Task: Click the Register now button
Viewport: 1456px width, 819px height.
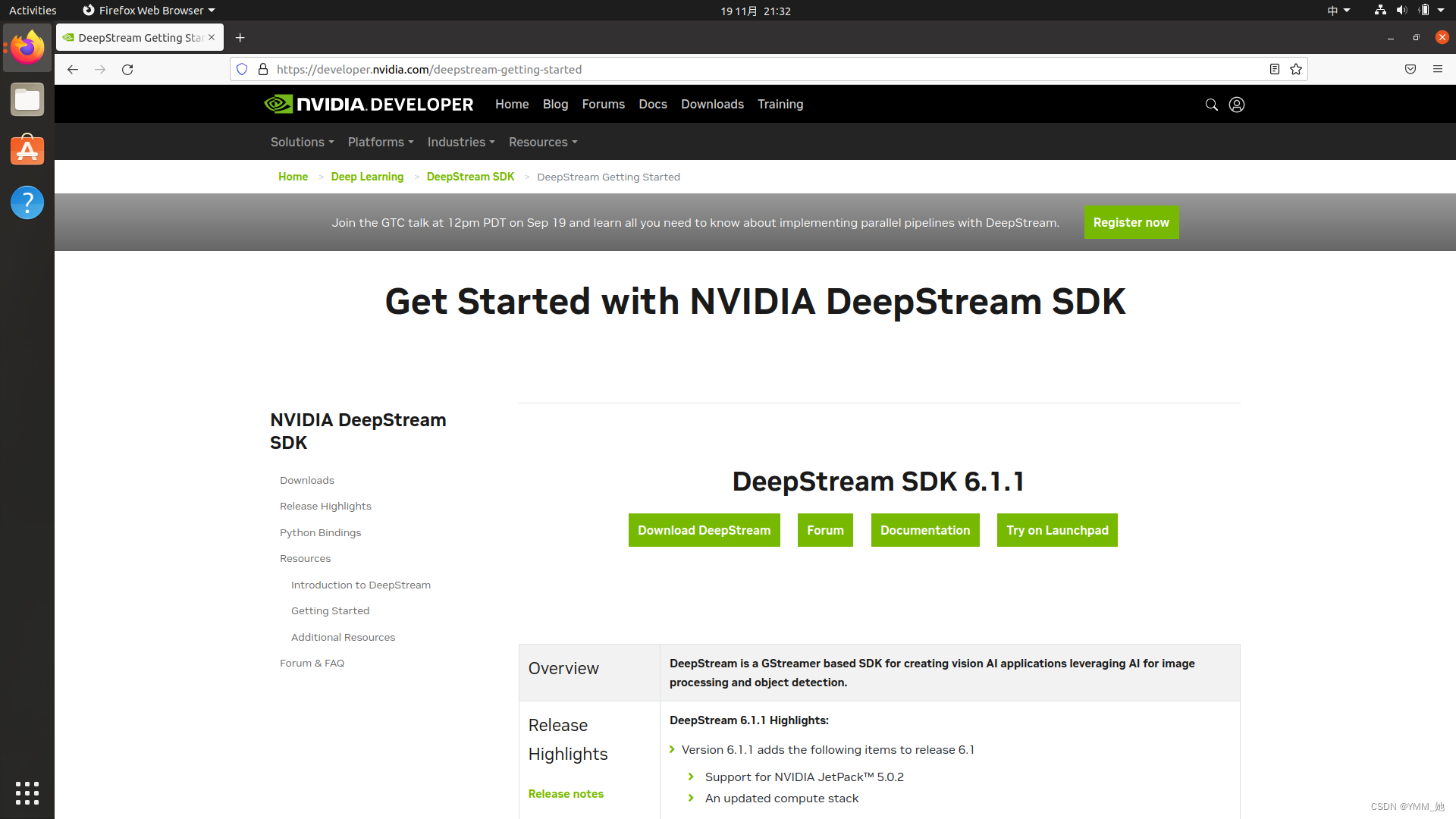Action: point(1131,222)
